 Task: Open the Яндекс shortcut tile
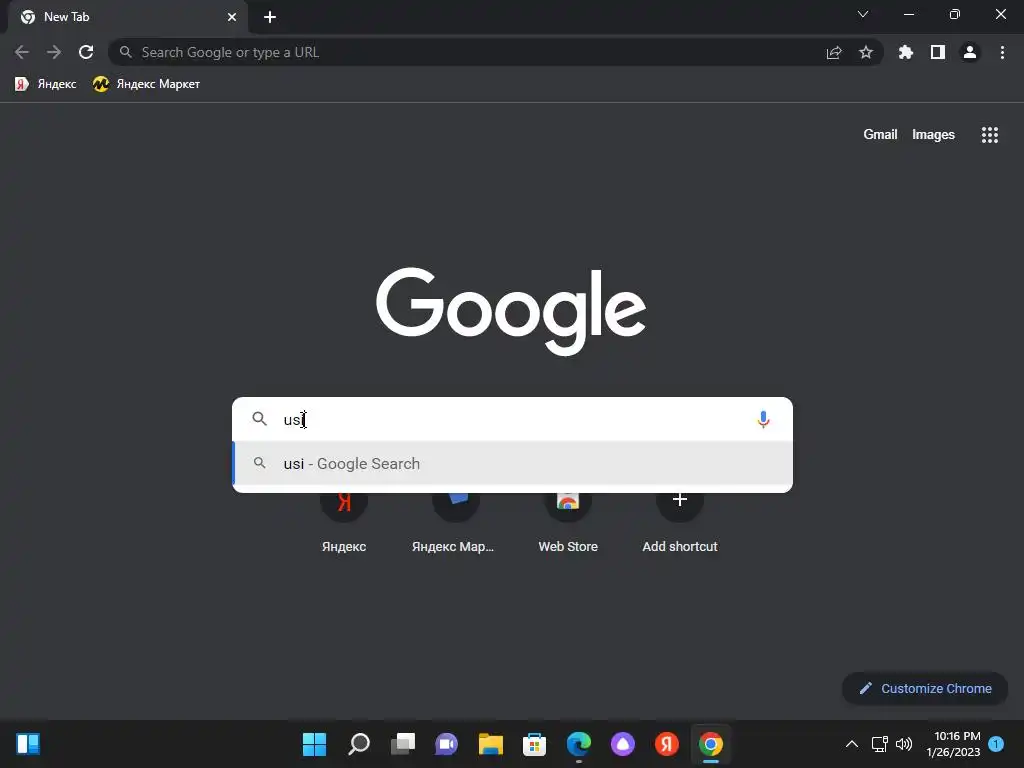tap(344, 522)
